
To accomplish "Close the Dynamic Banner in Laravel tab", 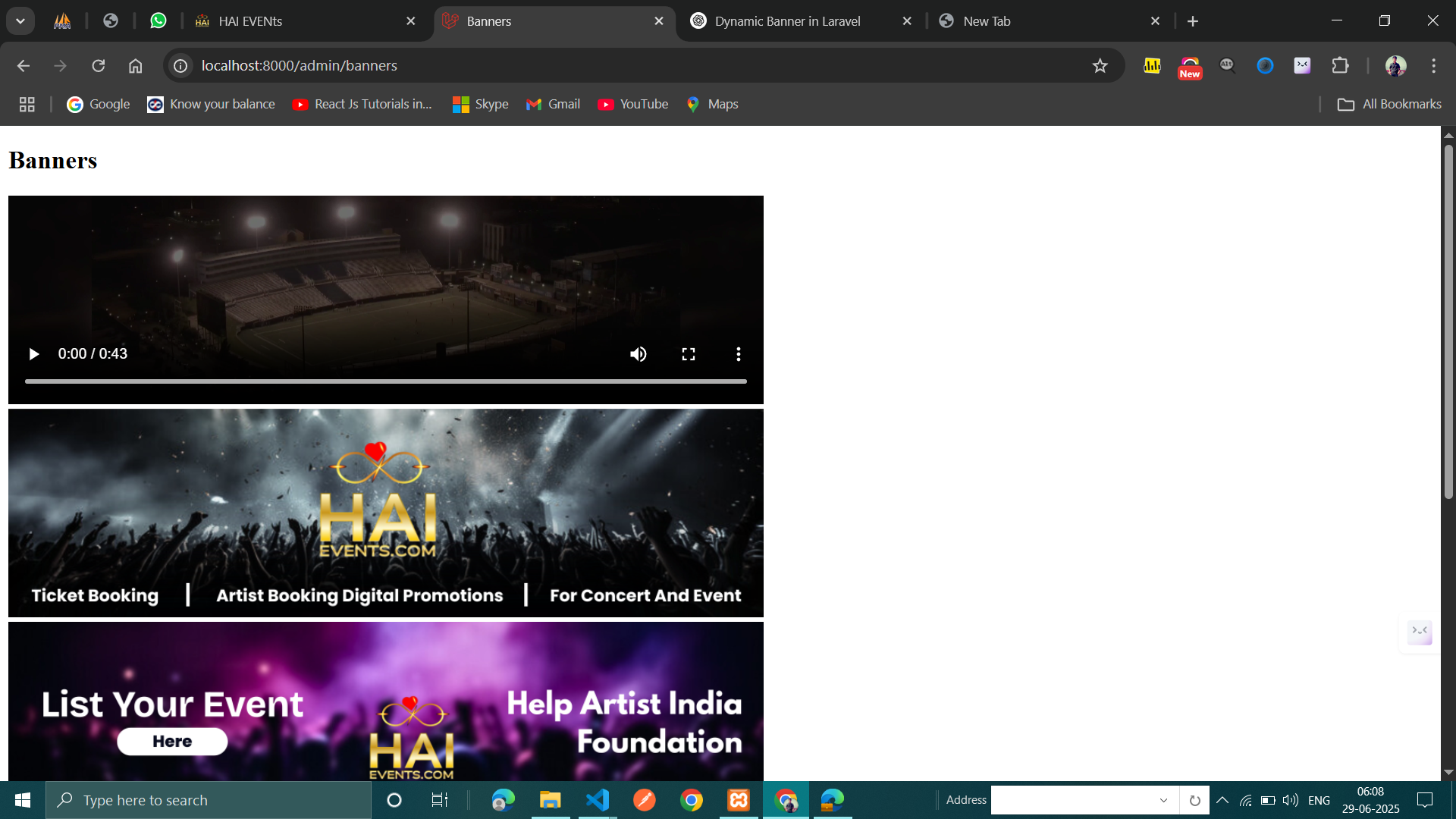I will click(907, 21).
